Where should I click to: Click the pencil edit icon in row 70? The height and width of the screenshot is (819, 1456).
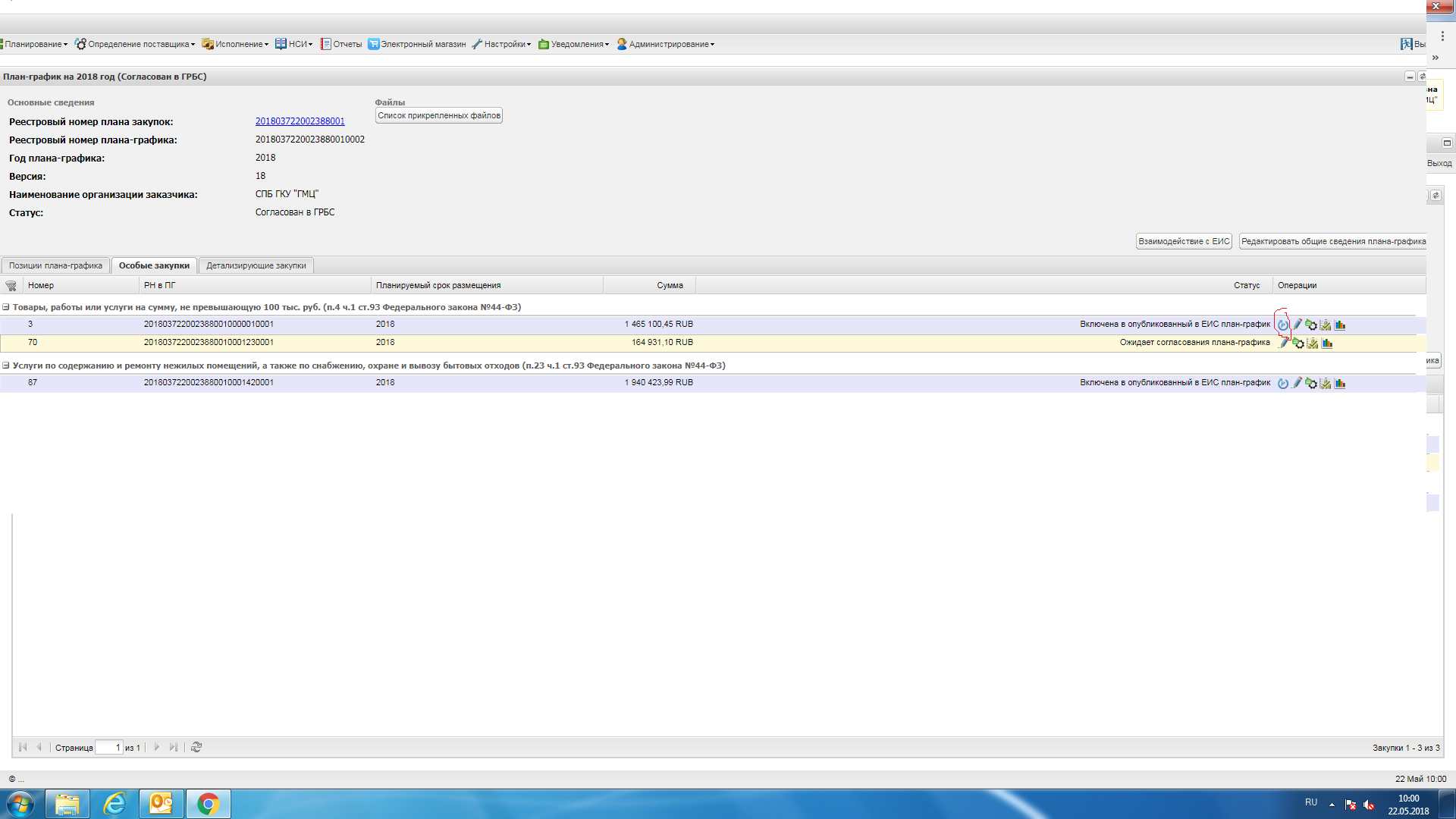tap(1284, 343)
